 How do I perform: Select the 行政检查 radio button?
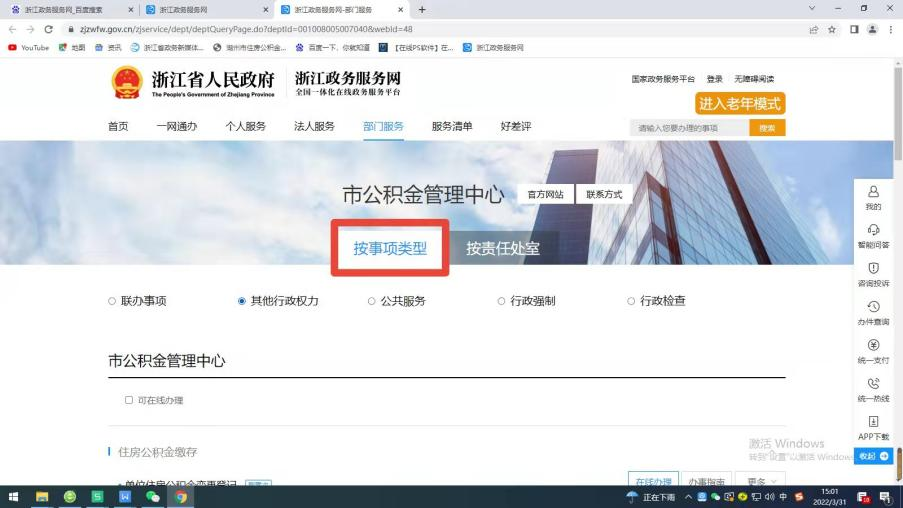coord(631,301)
